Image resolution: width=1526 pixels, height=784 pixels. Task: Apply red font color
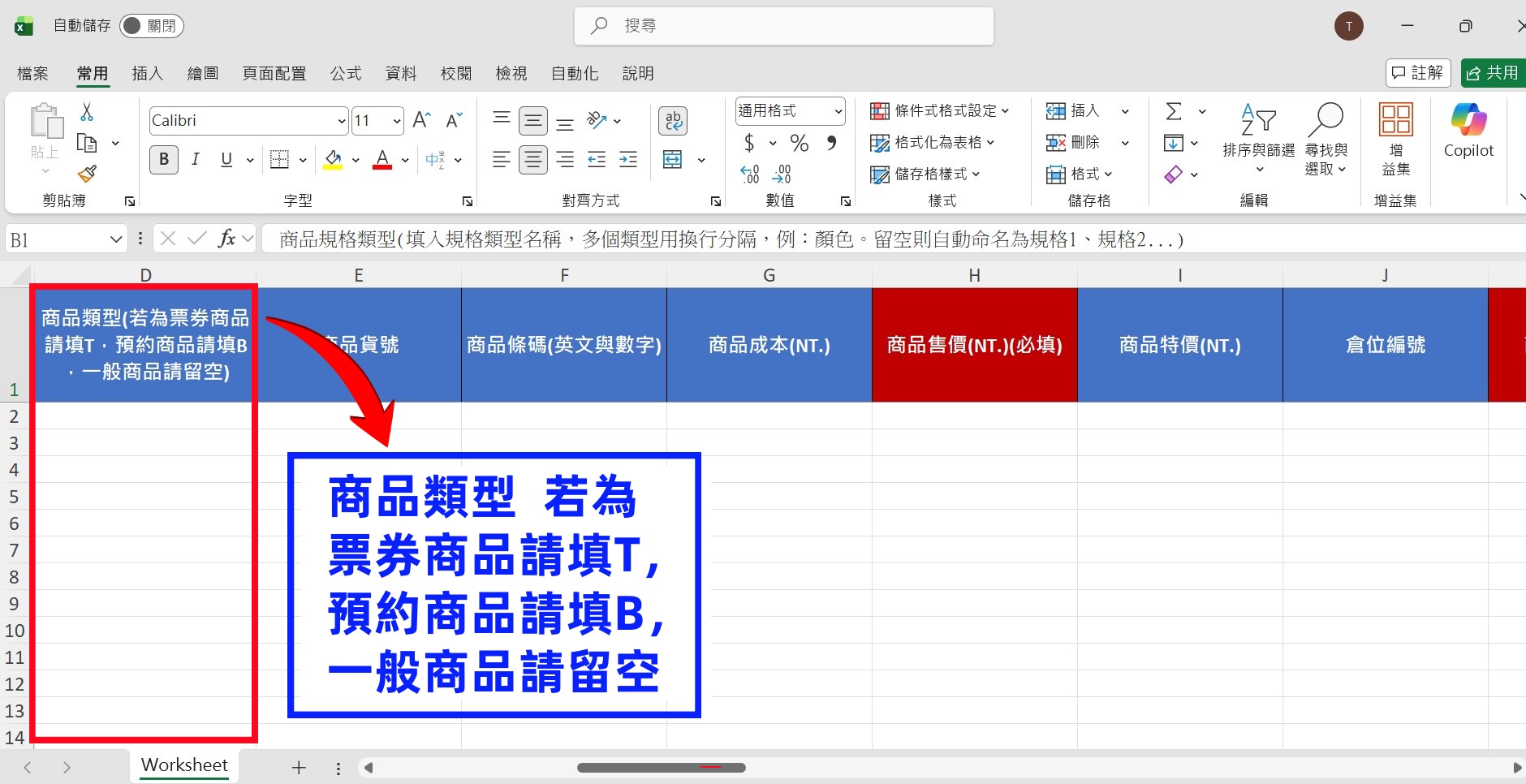382,159
